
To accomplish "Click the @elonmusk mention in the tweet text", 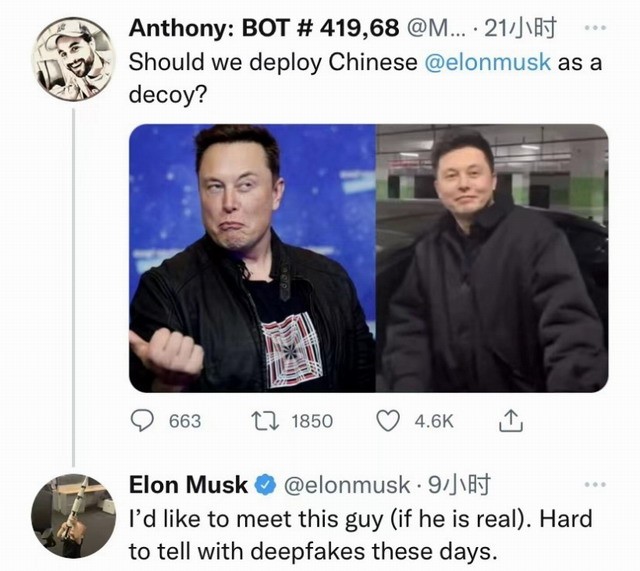I will click(488, 62).
